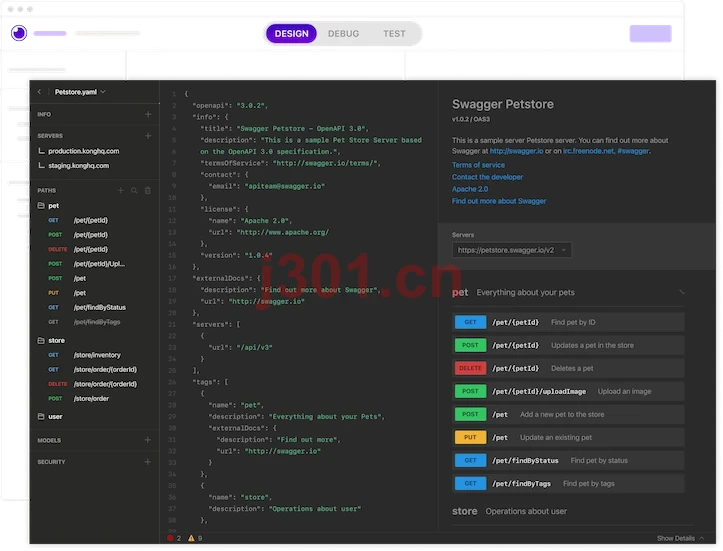This screenshot has height=551, width=723.
Task: Delete path using the trash icon
Action: click(148, 190)
